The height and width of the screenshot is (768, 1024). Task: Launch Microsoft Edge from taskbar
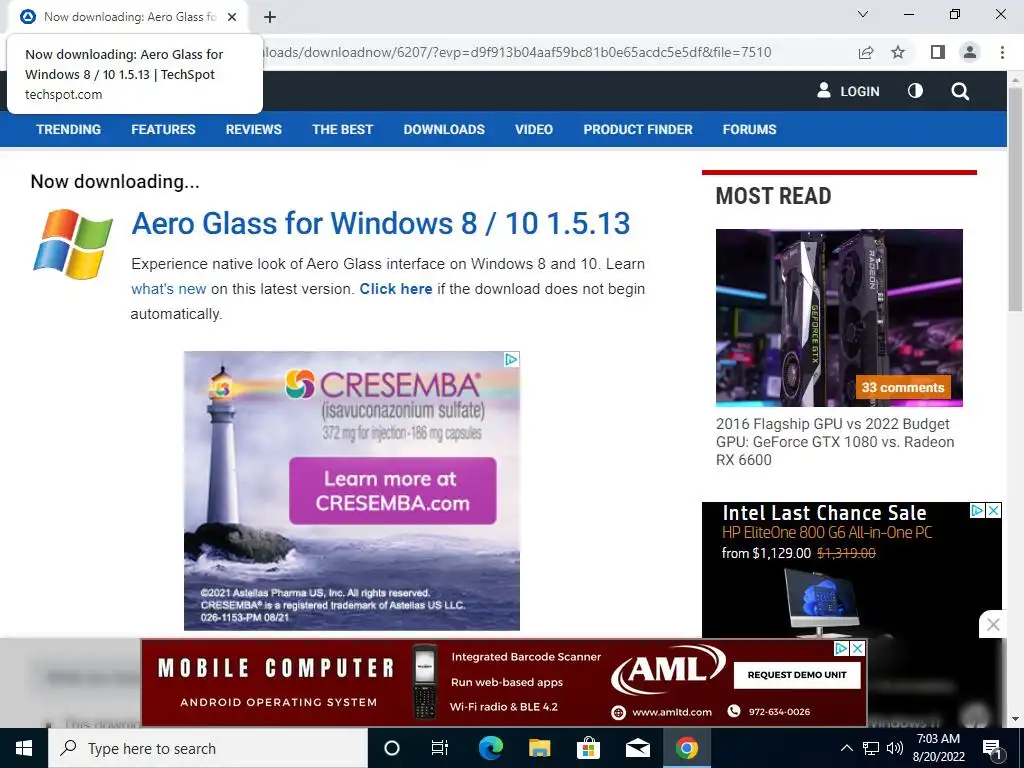(x=490, y=748)
